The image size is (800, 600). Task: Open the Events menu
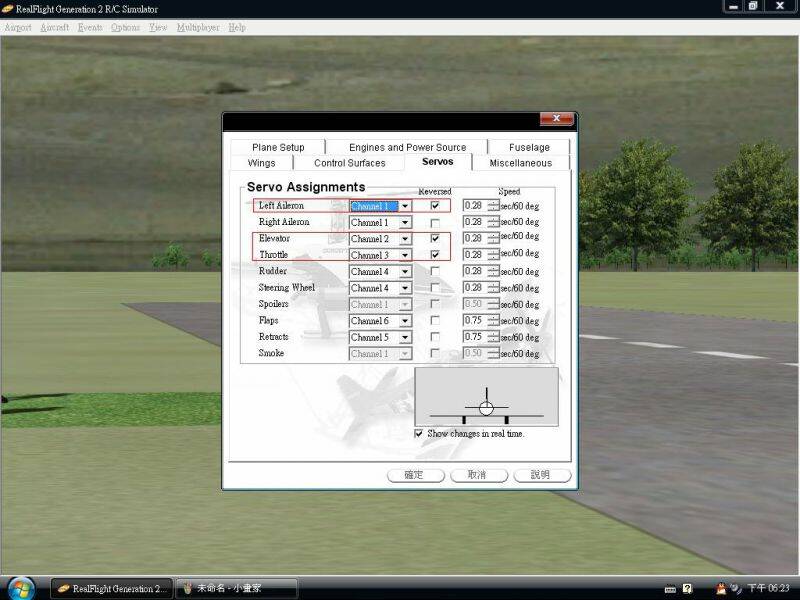click(x=90, y=27)
